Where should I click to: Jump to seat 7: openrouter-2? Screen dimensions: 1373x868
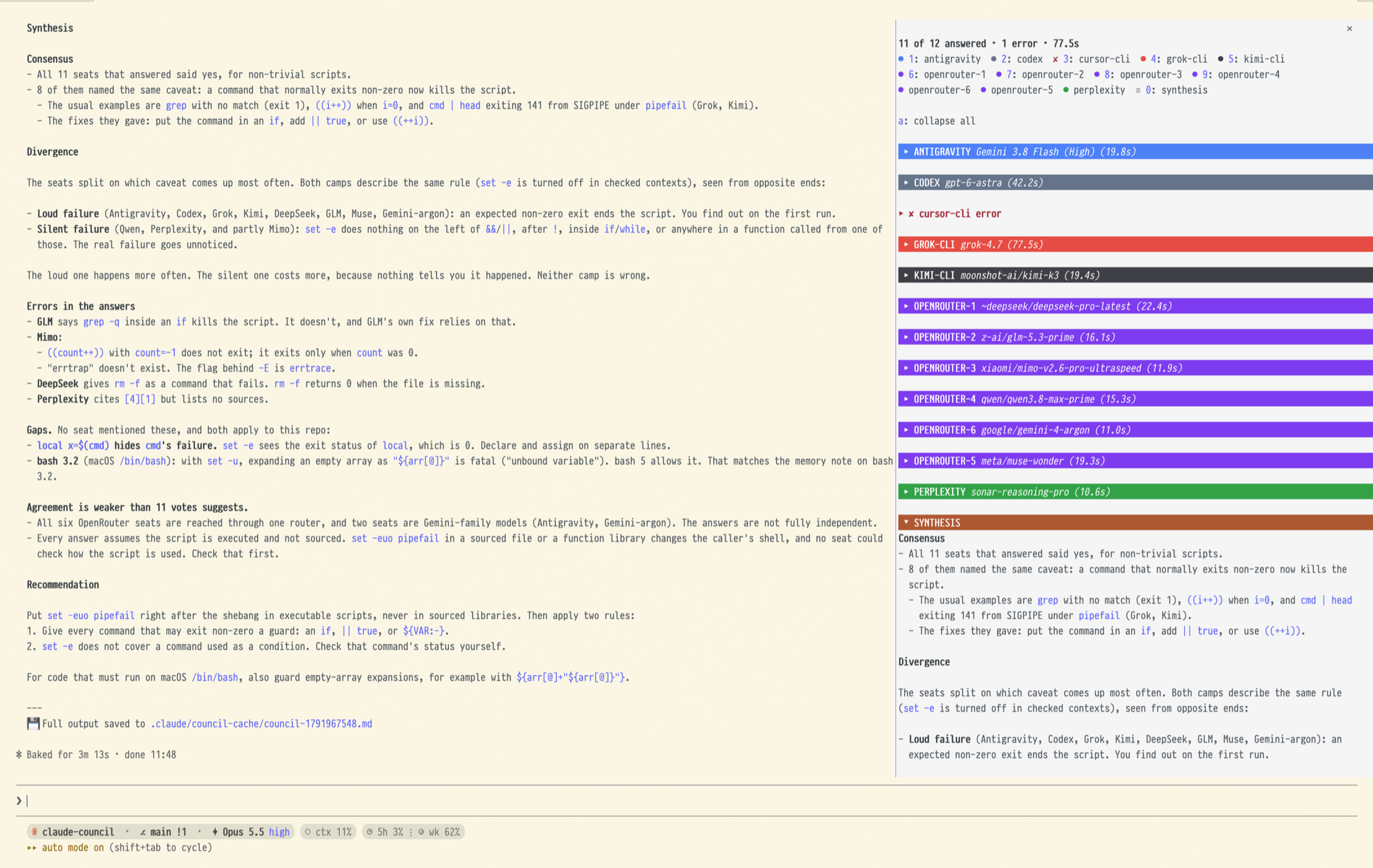coord(1040,74)
